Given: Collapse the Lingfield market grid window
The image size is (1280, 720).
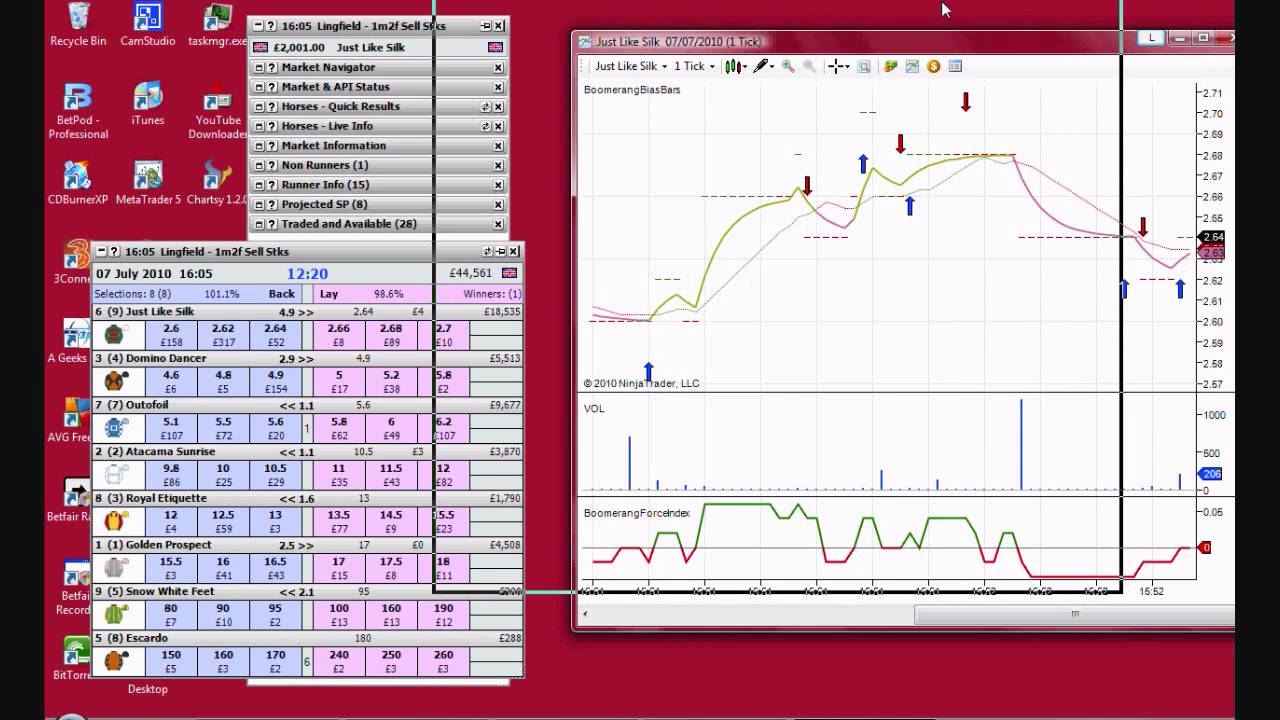Looking at the screenshot, I should pyautogui.click(x=101, y=252).
